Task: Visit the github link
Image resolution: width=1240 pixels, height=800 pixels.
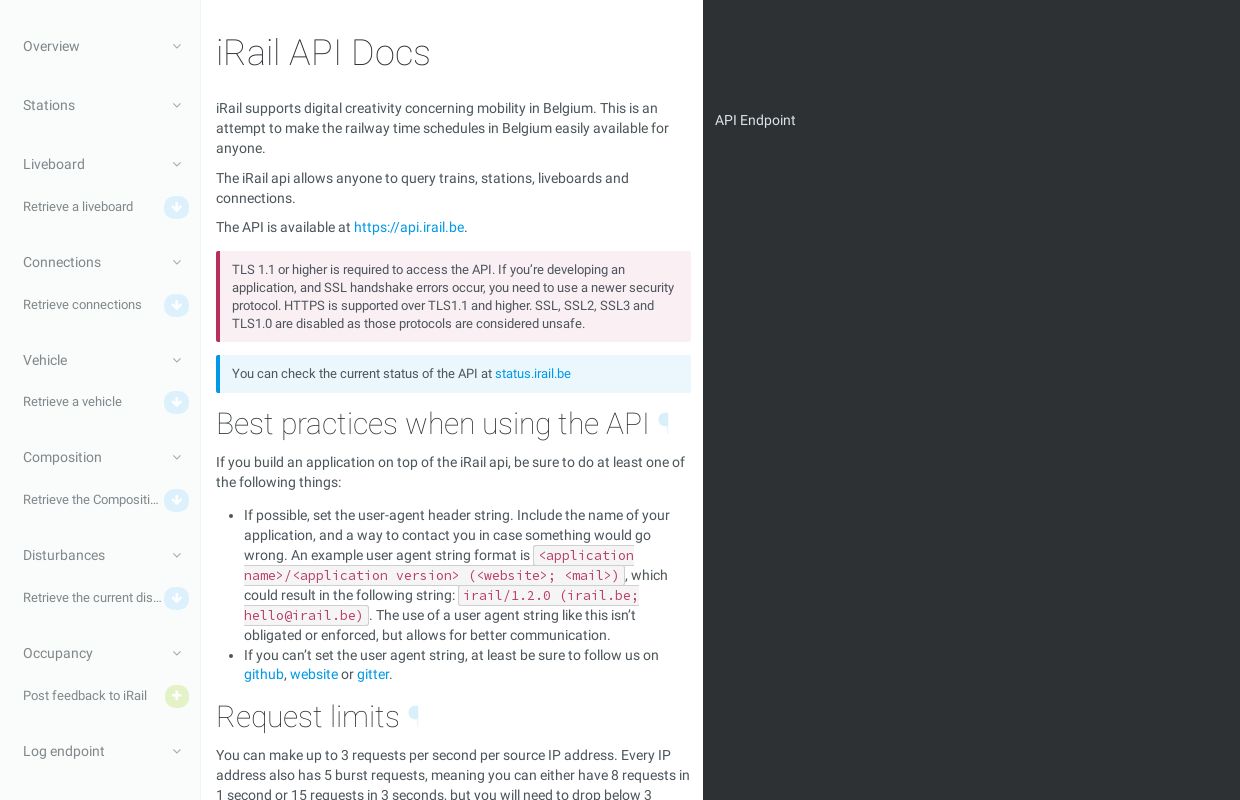Action: (x=264, y=674)
